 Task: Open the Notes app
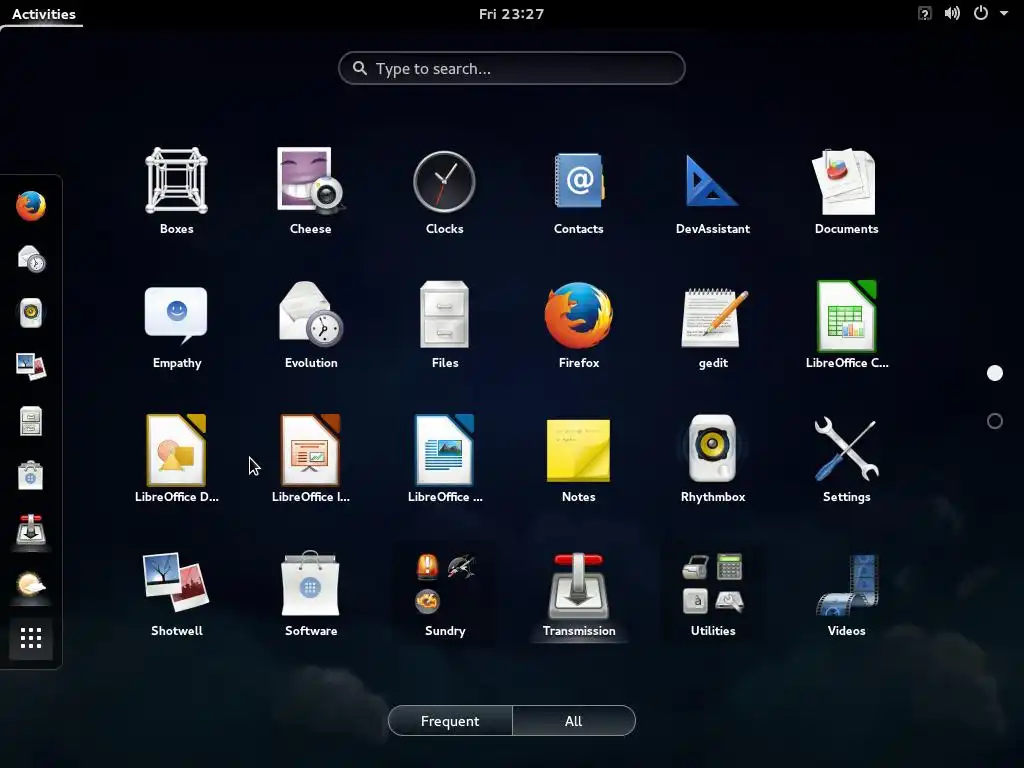(579, 459)
